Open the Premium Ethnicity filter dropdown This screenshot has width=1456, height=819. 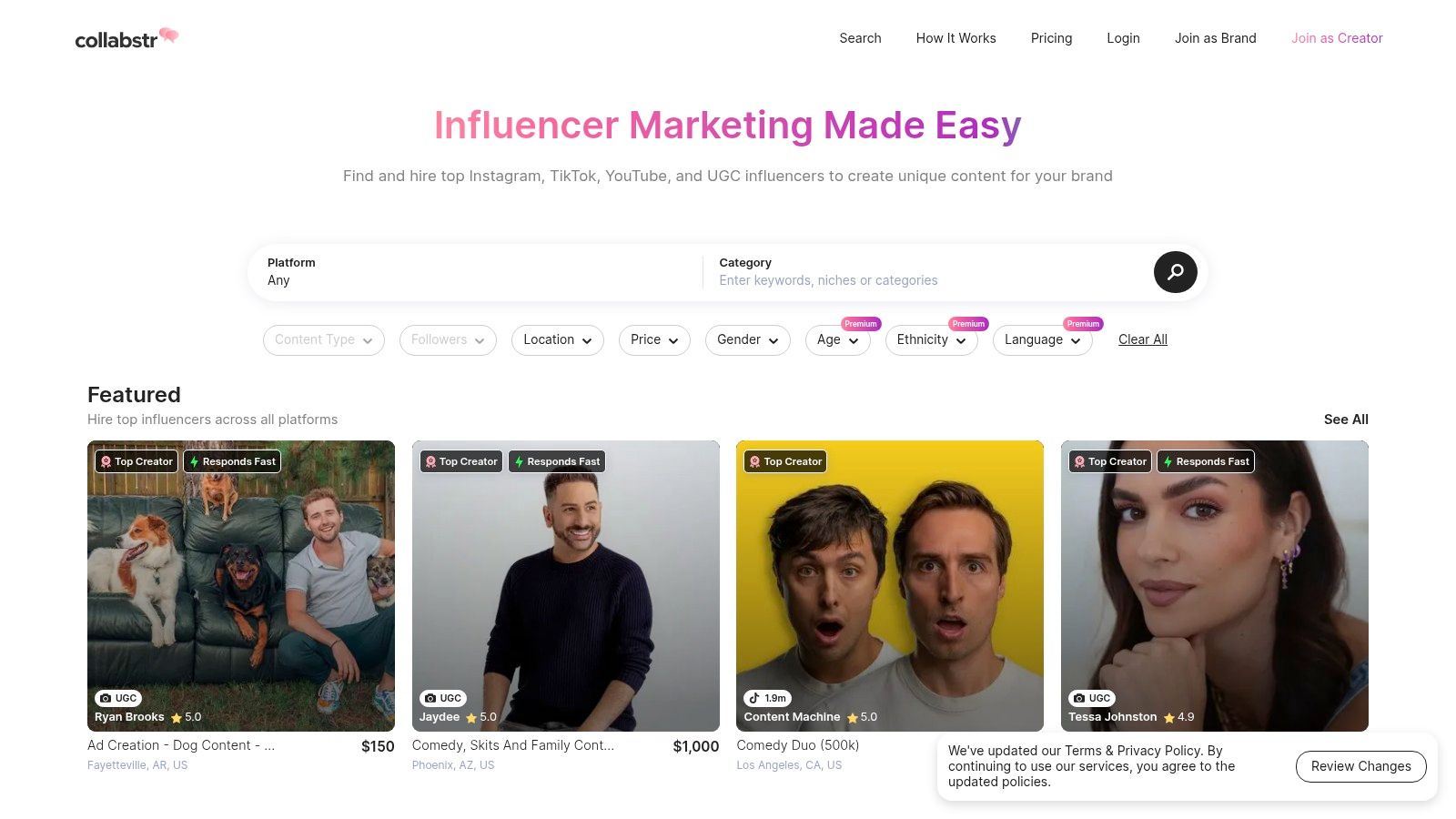931,339
